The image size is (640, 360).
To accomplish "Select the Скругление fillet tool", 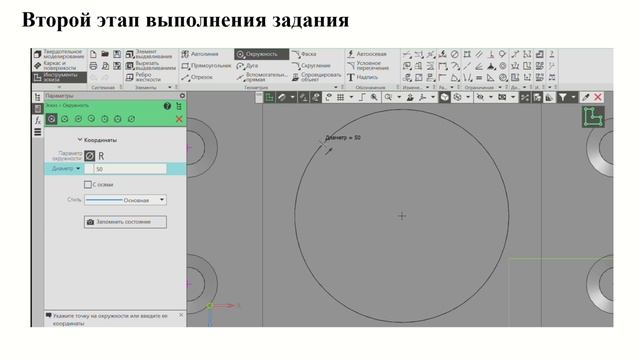I will click(x=311, y=66).
